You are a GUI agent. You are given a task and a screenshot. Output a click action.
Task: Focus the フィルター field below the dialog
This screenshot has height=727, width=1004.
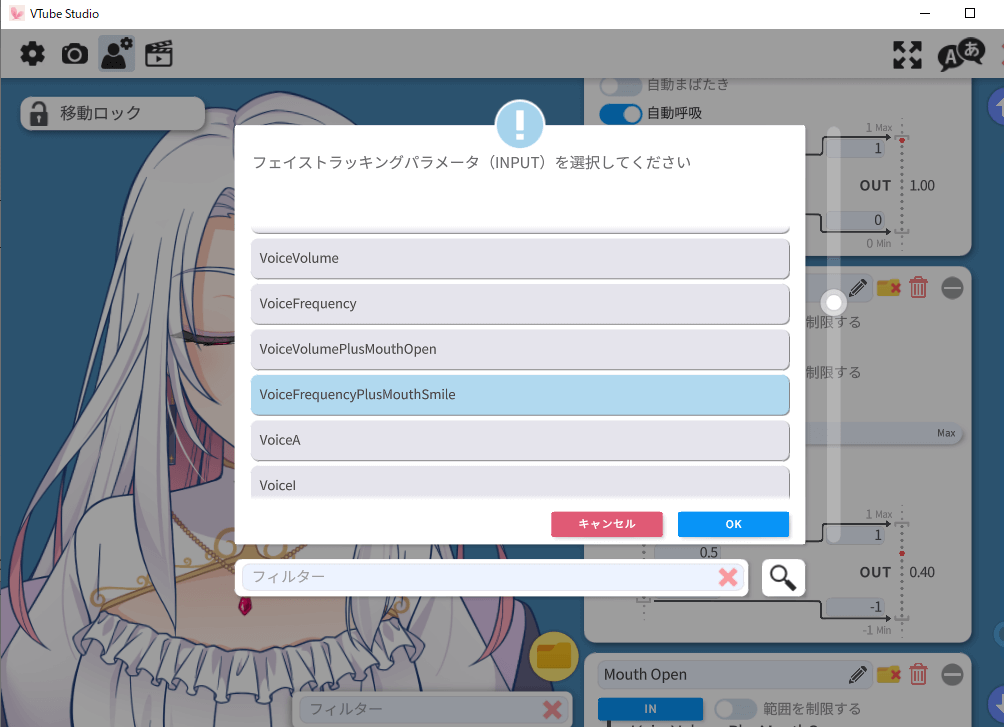[492, 577]
